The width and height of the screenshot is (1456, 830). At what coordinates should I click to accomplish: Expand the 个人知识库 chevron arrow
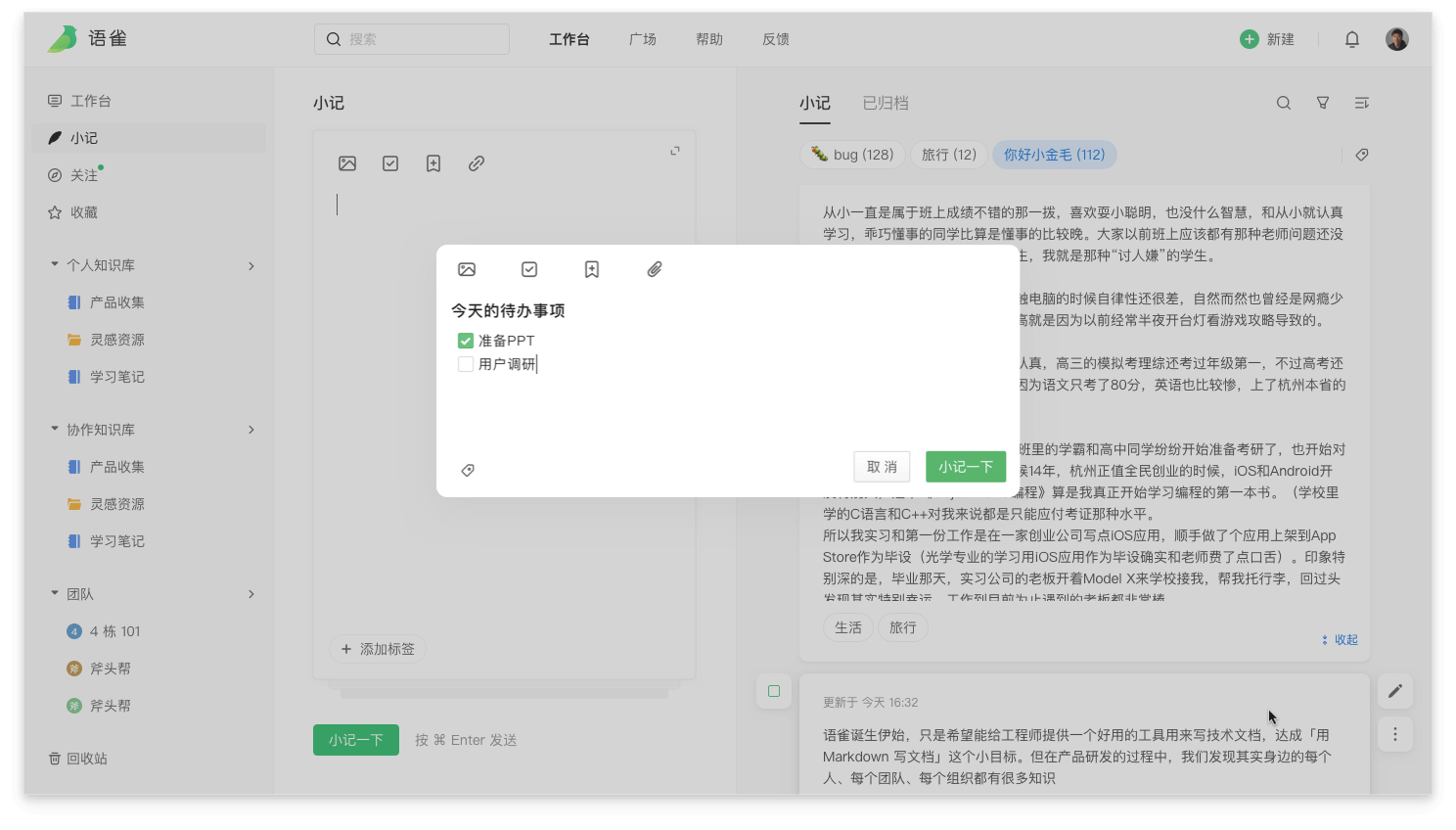click(251, 265)
